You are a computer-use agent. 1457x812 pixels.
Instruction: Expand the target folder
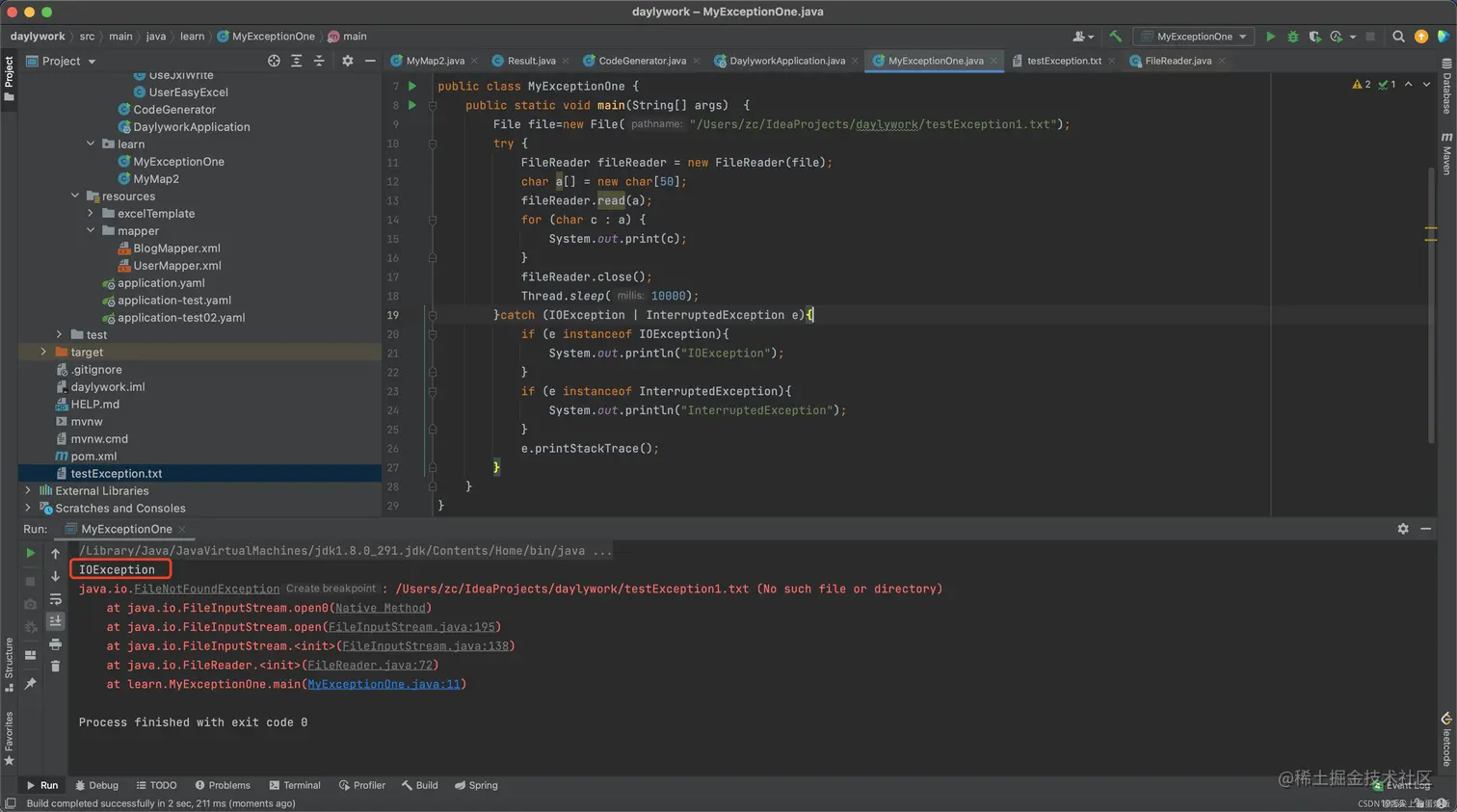point(43,352)
